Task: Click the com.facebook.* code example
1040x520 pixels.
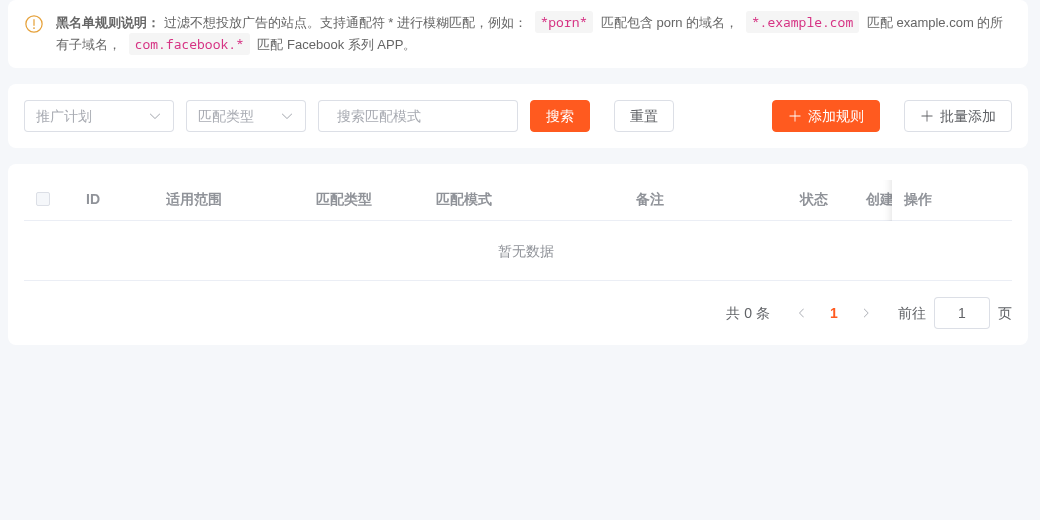Action: pyautogui.click(x=189, y=44)
